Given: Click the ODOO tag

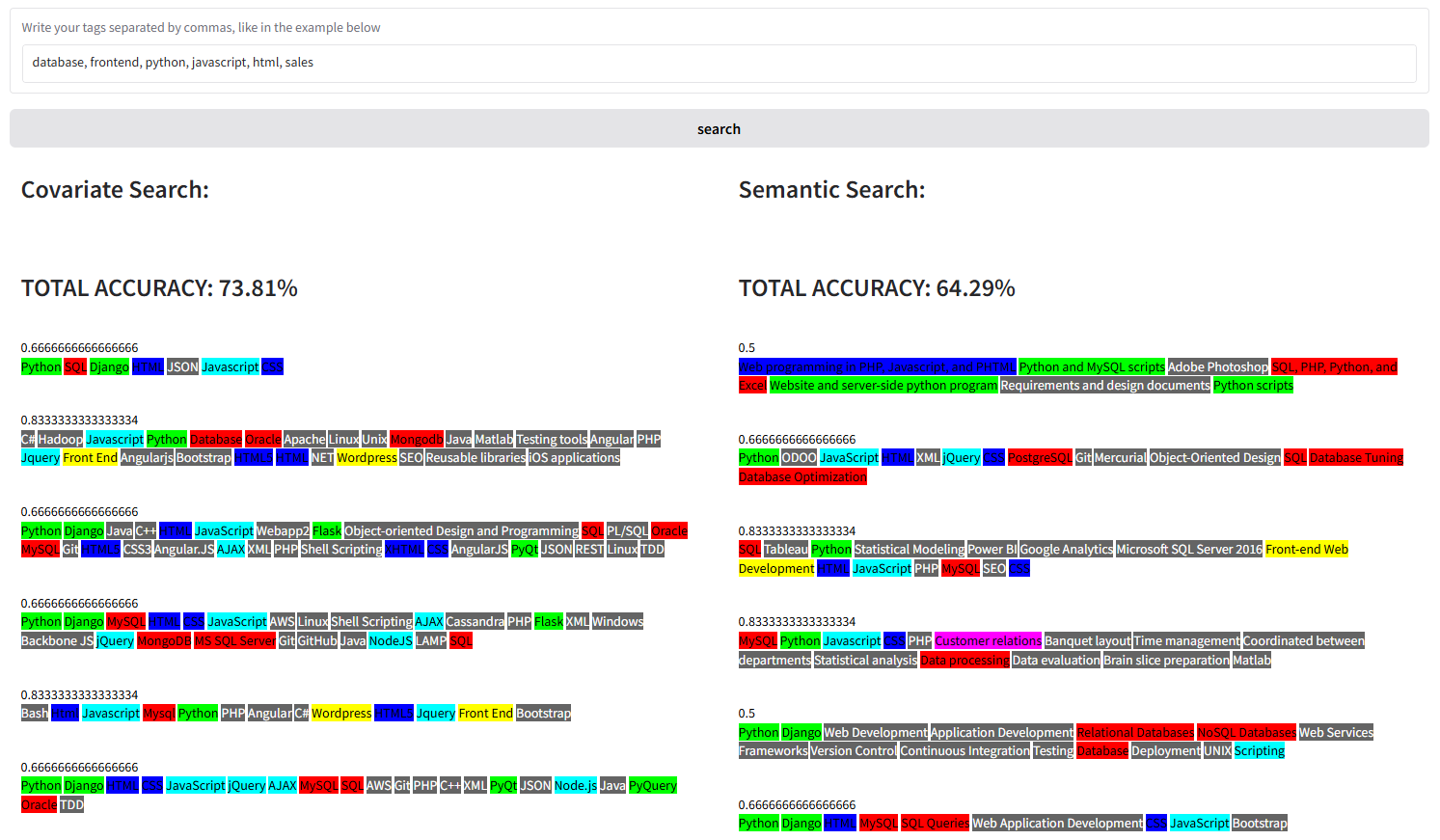Looking at the screenshot, I should (799, 458).
